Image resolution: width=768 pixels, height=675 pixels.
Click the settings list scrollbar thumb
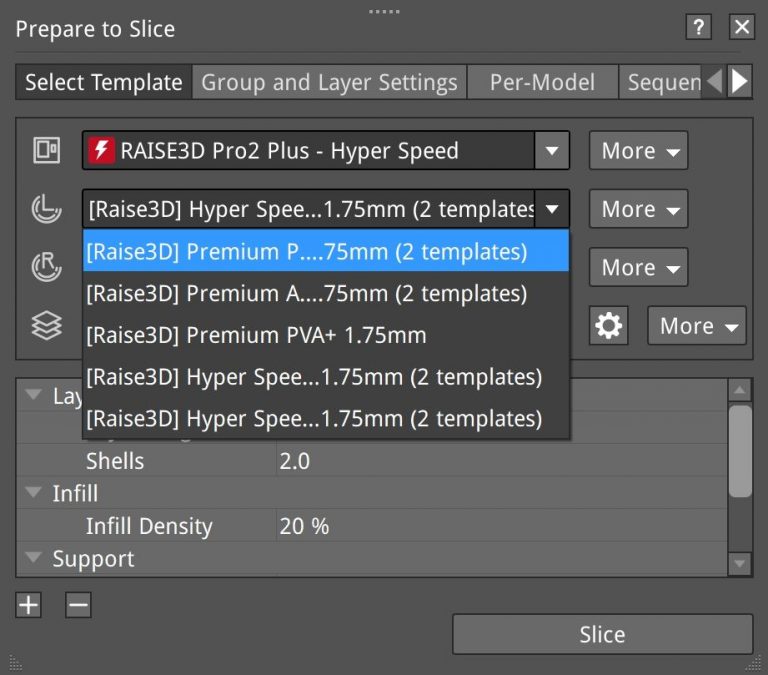pos(740,451)
